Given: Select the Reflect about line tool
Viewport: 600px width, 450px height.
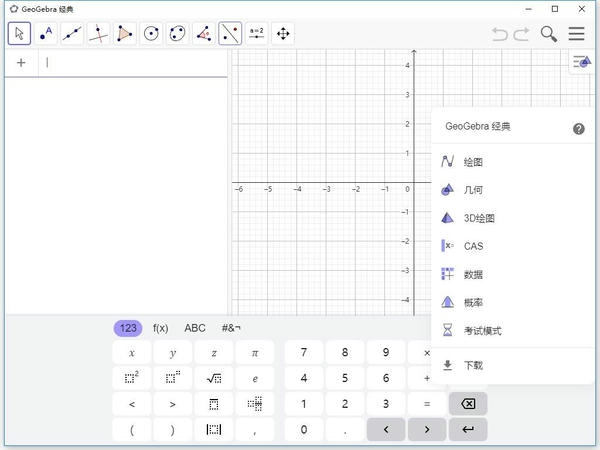Looking at the screenshot, I should 230,34.
